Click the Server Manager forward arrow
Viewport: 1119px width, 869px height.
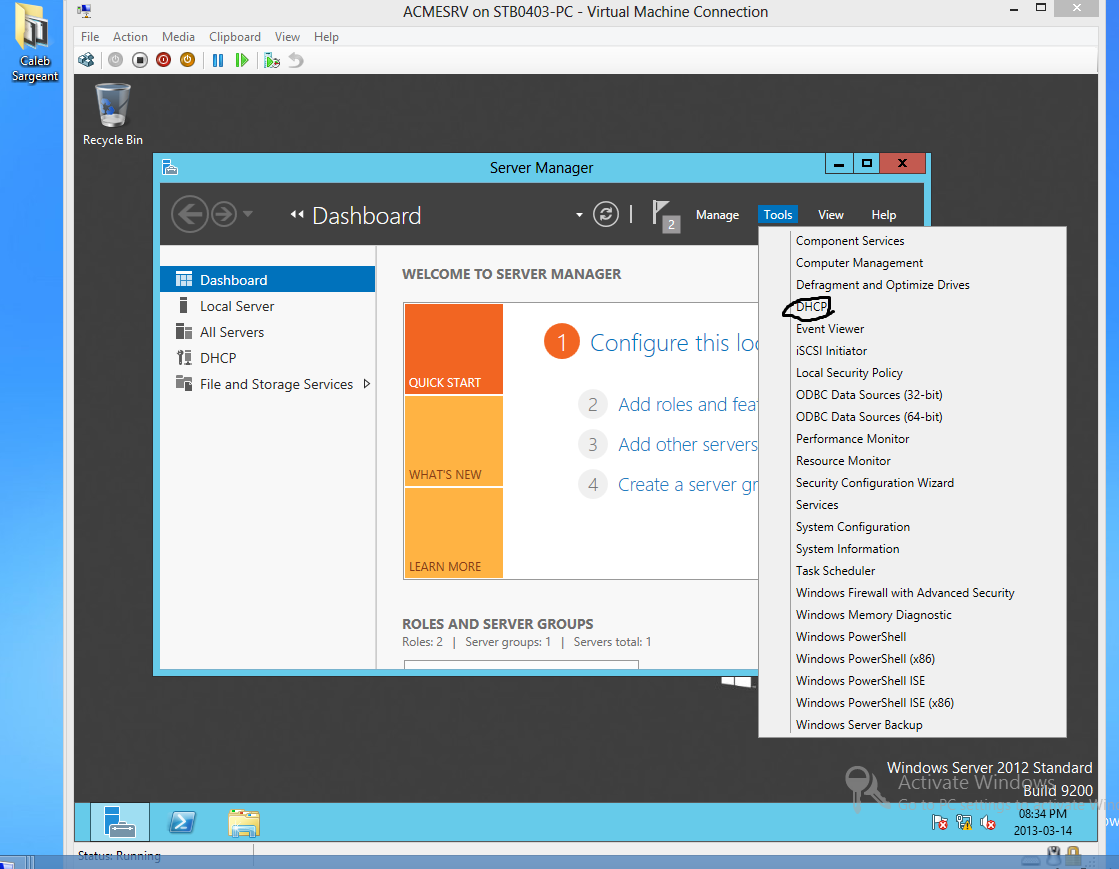point(224,213)
